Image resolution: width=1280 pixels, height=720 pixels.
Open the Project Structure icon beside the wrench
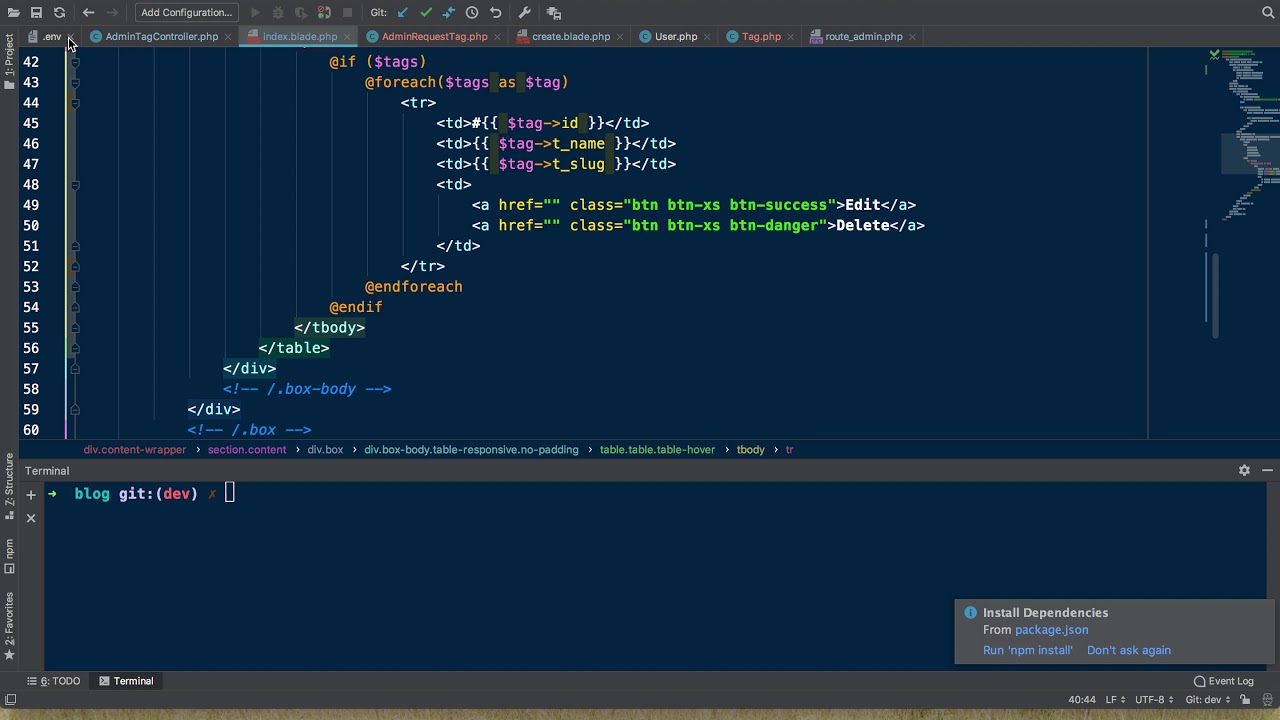554,12
